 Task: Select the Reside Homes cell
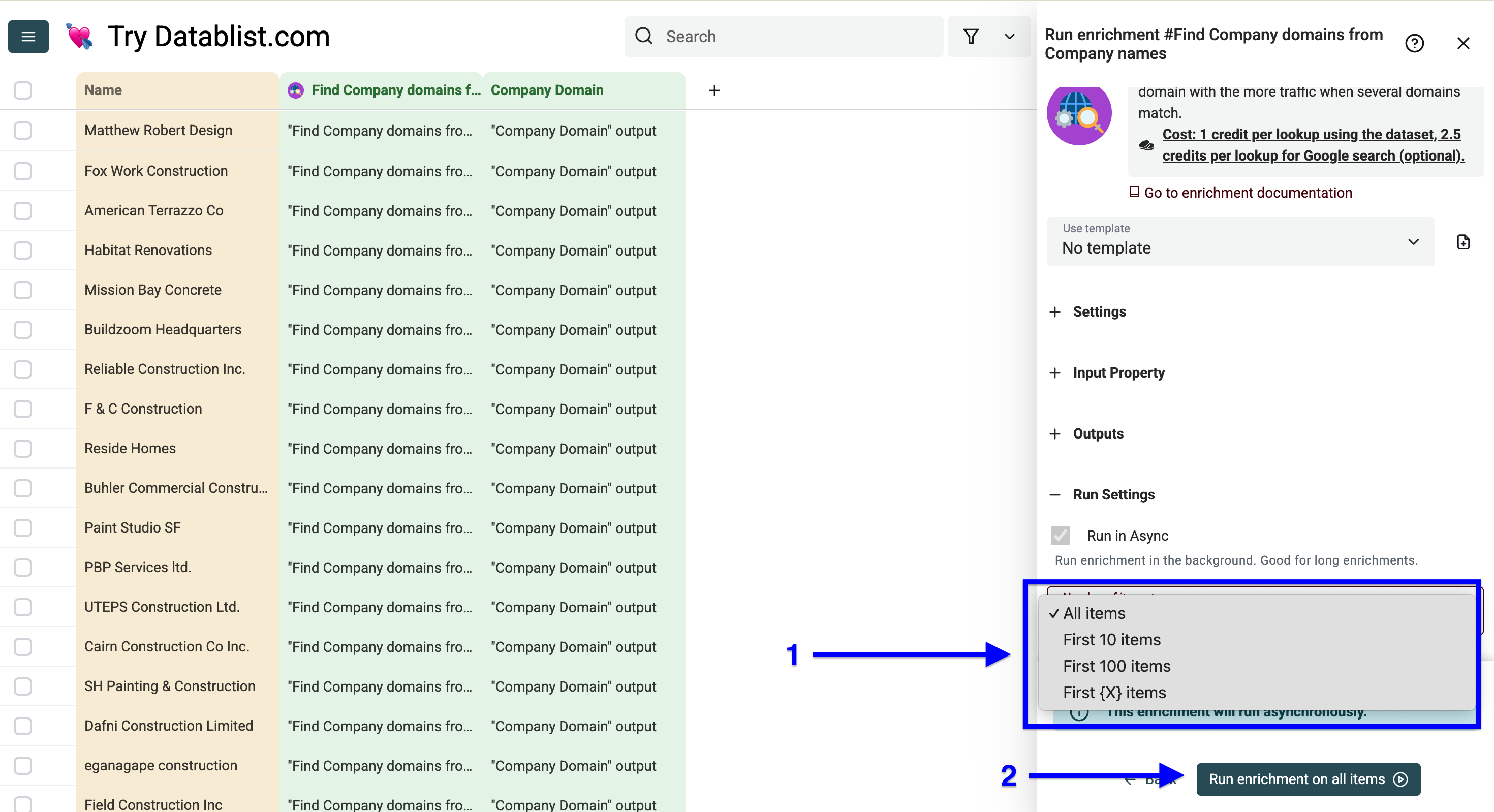click(177, 448)
